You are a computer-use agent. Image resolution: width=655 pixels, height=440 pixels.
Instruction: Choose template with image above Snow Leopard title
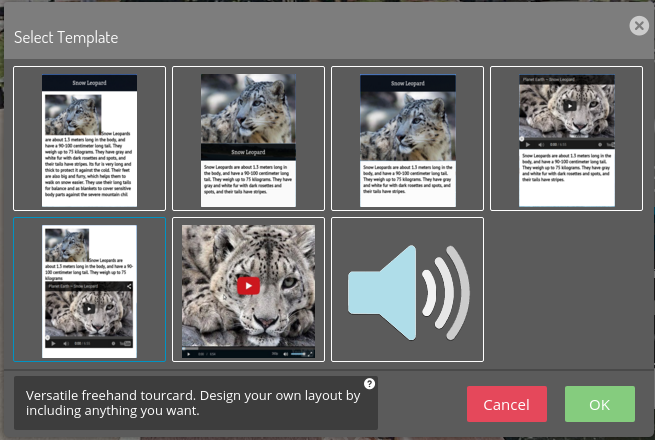(x=249, y=138)
